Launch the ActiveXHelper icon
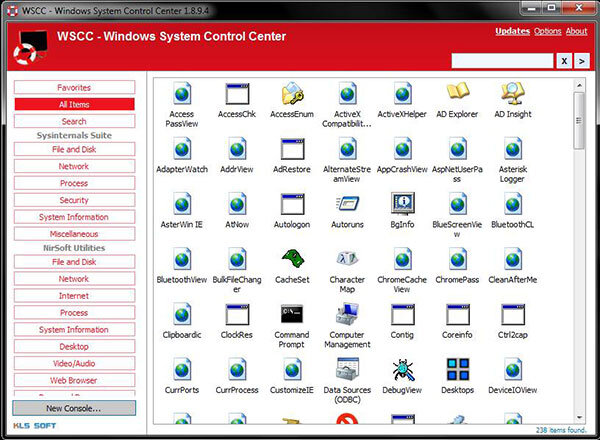The height and width of the screenshot is (440, 600). 403,93
